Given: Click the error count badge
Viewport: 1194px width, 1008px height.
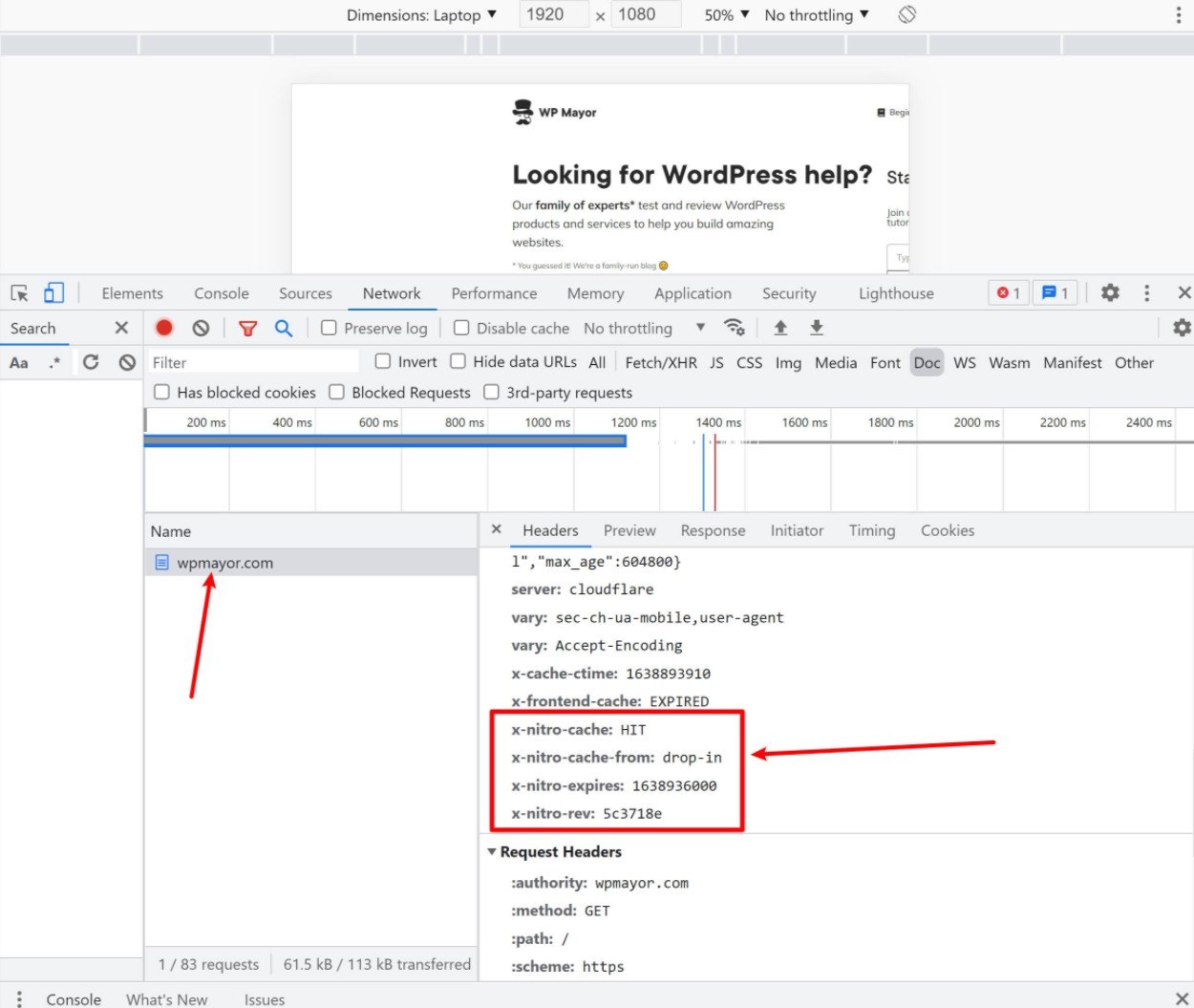Looking at the screenshot, I should [1009, 293].
